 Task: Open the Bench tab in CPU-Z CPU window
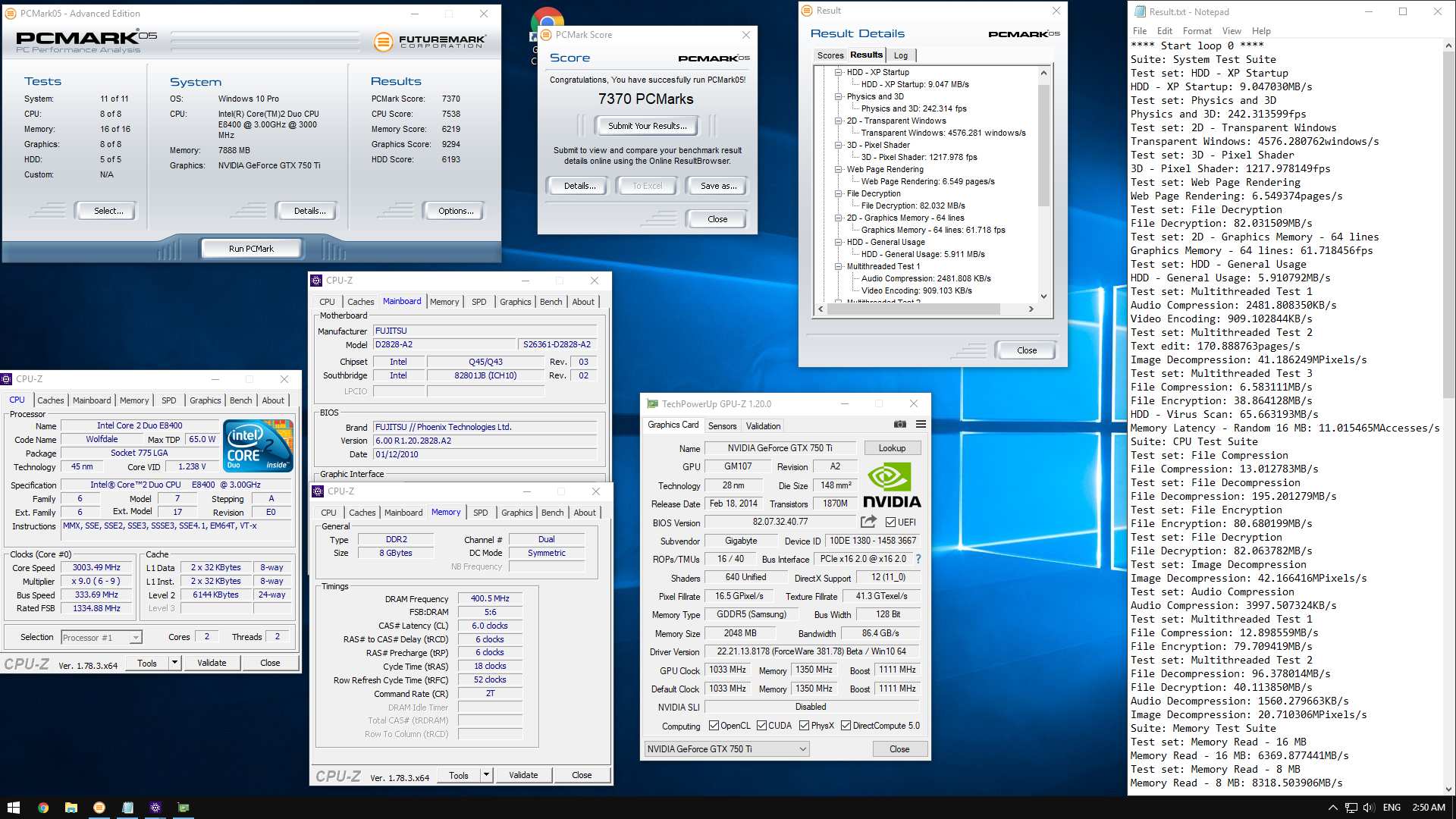(x=240, y=400)
